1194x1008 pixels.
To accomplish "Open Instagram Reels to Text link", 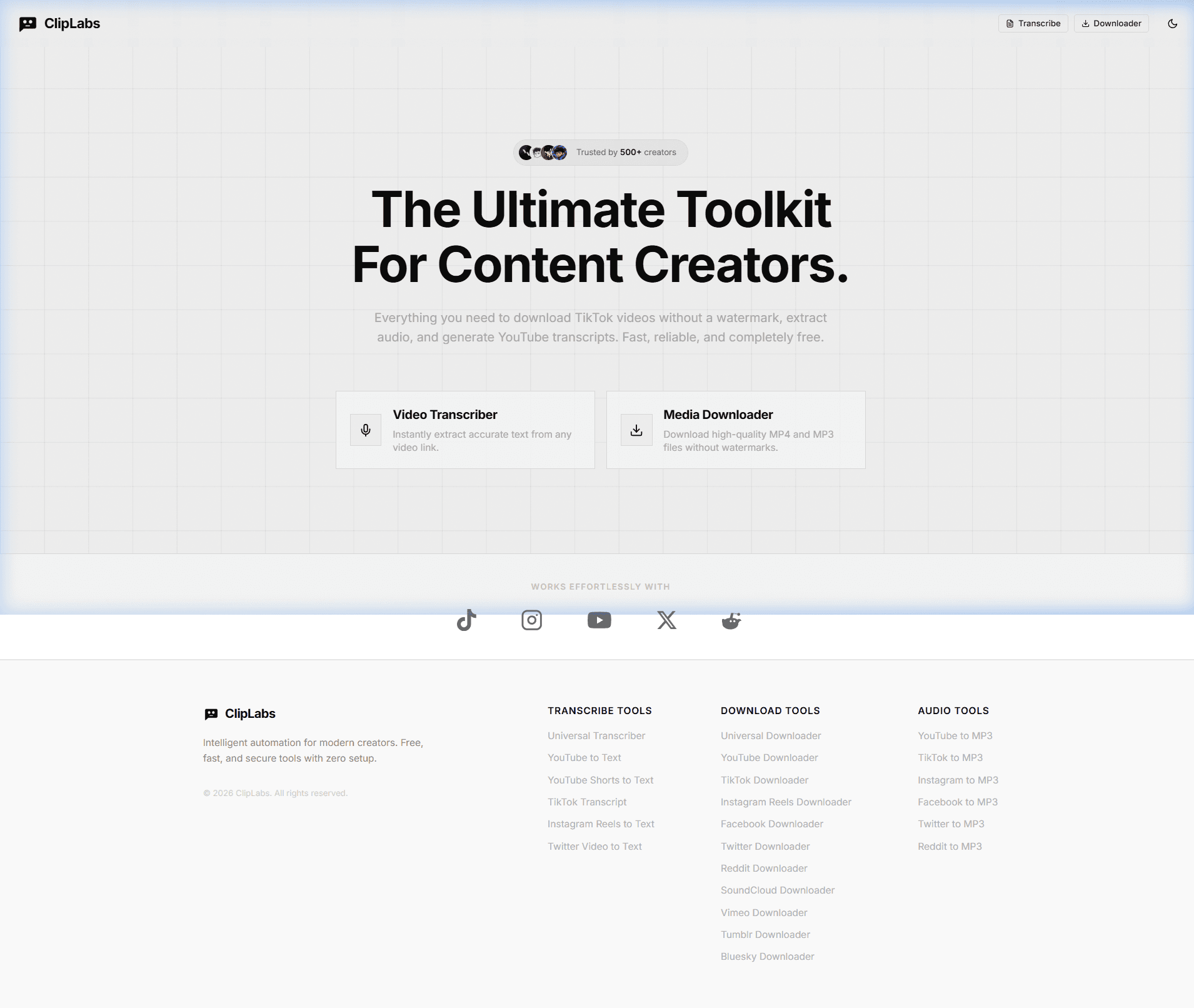I will 601,824.
